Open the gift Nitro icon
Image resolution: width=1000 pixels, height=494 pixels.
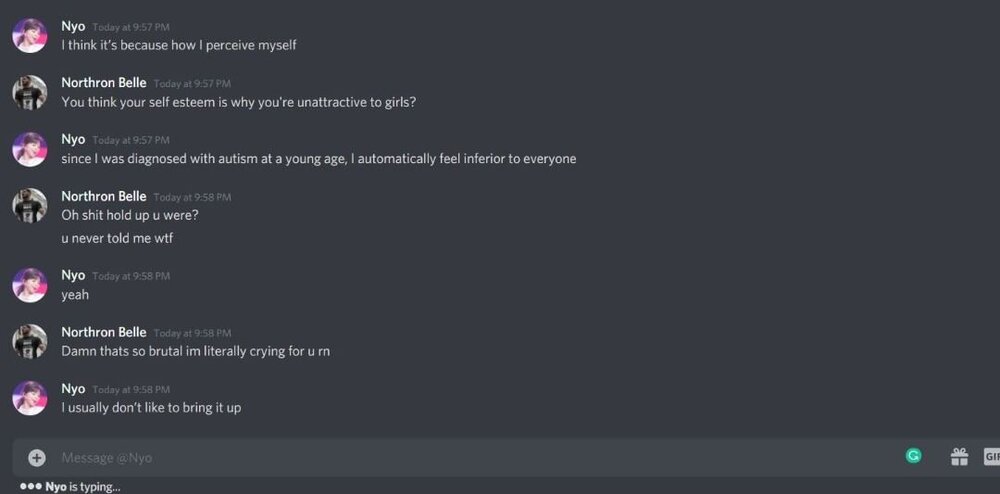959,456
